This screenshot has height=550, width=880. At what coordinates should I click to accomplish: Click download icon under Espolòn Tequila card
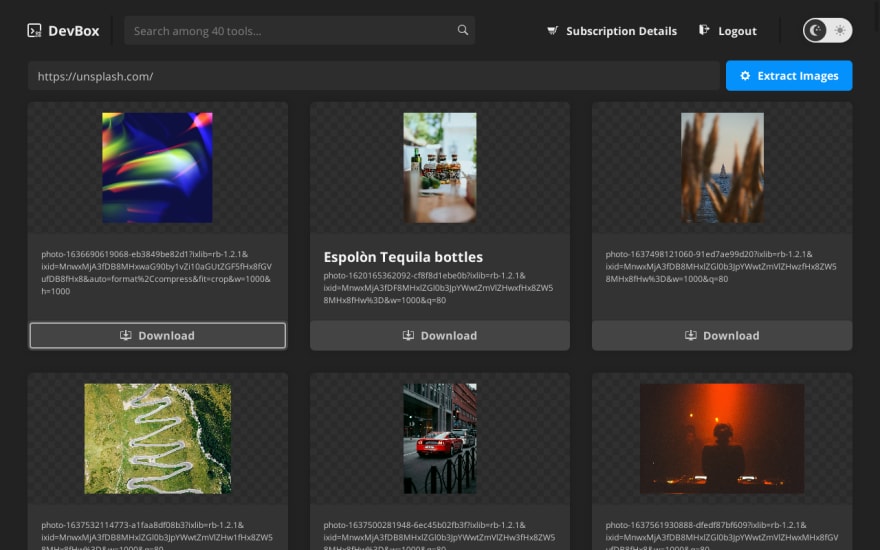click(x=409, y=335)
